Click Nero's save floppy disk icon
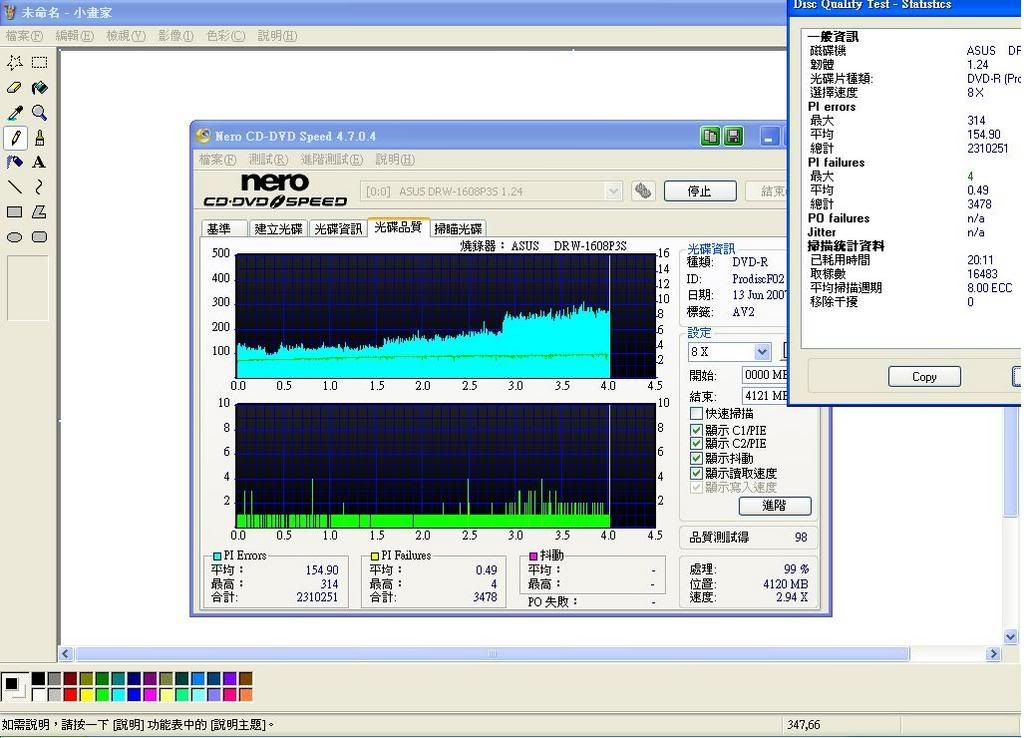 733,136
